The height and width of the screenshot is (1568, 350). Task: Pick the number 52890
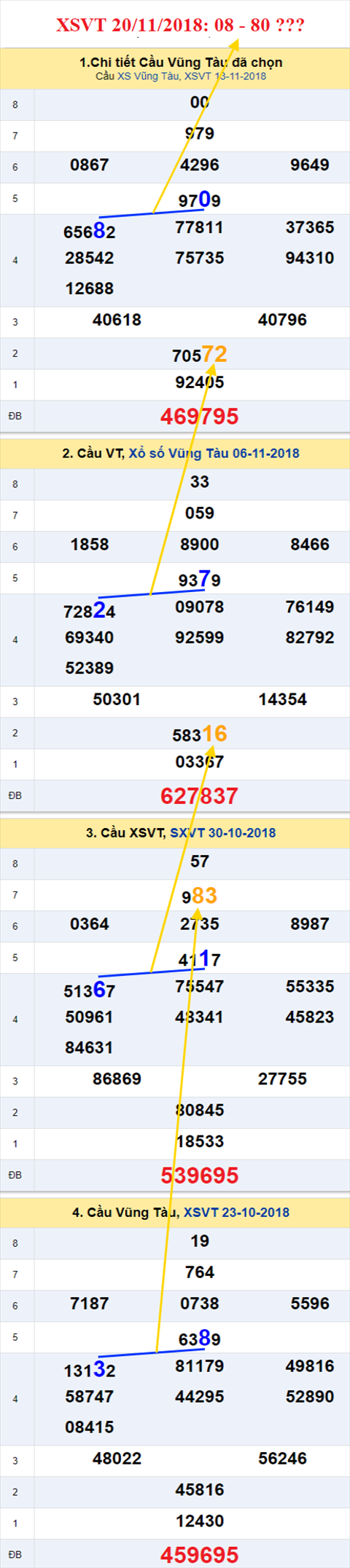point(309,1396)
